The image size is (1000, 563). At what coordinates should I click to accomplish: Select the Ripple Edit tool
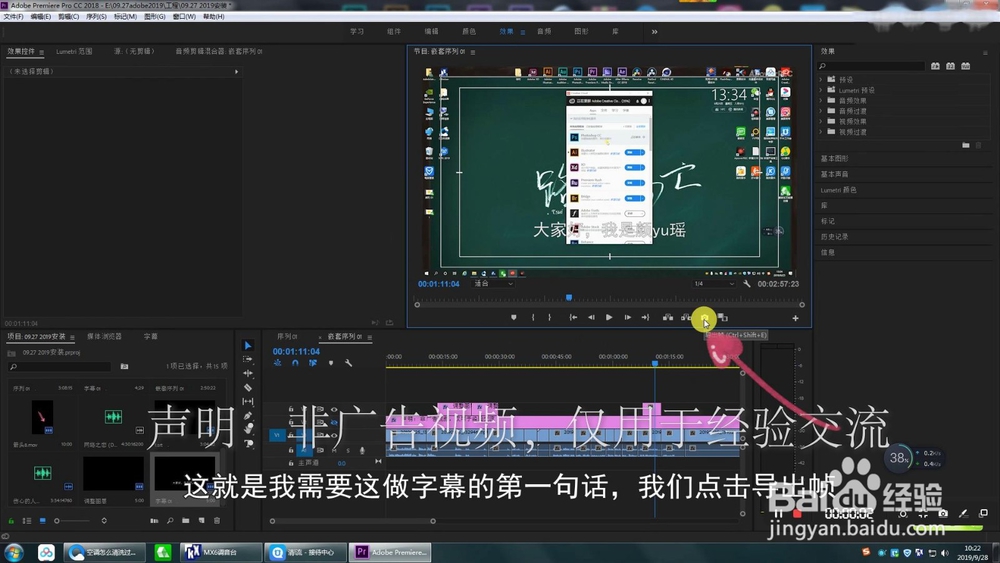pyautogui.click(x=248, y=374)
